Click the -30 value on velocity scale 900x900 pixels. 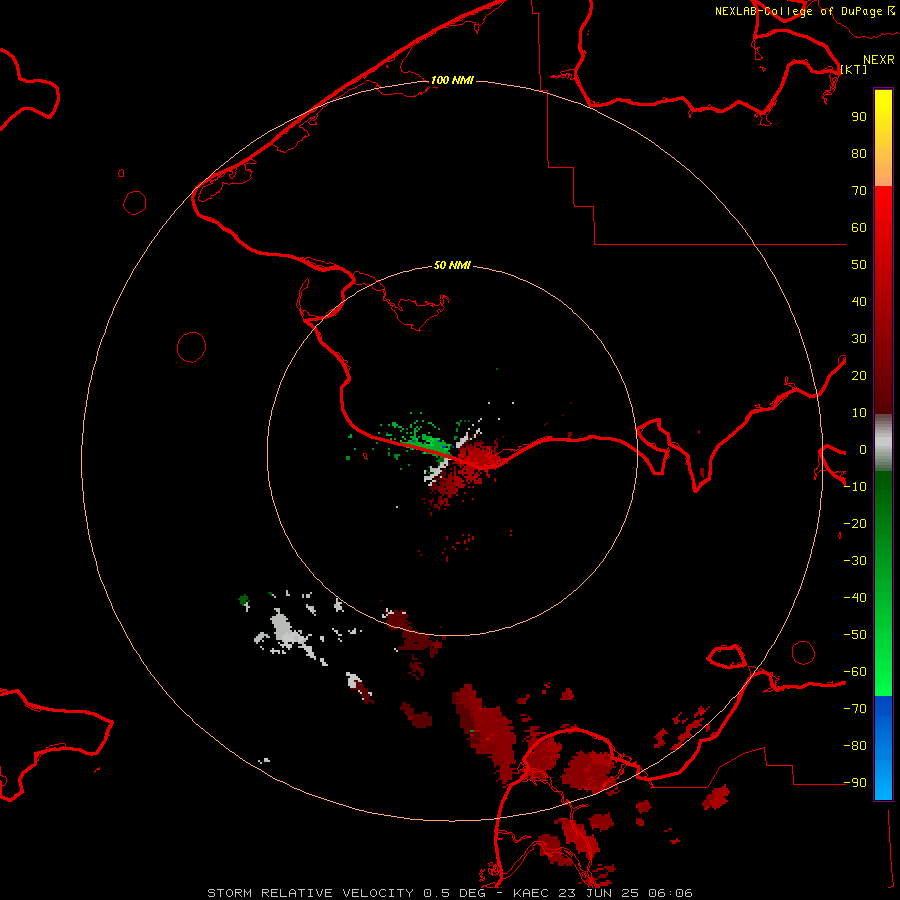point(855,561)
